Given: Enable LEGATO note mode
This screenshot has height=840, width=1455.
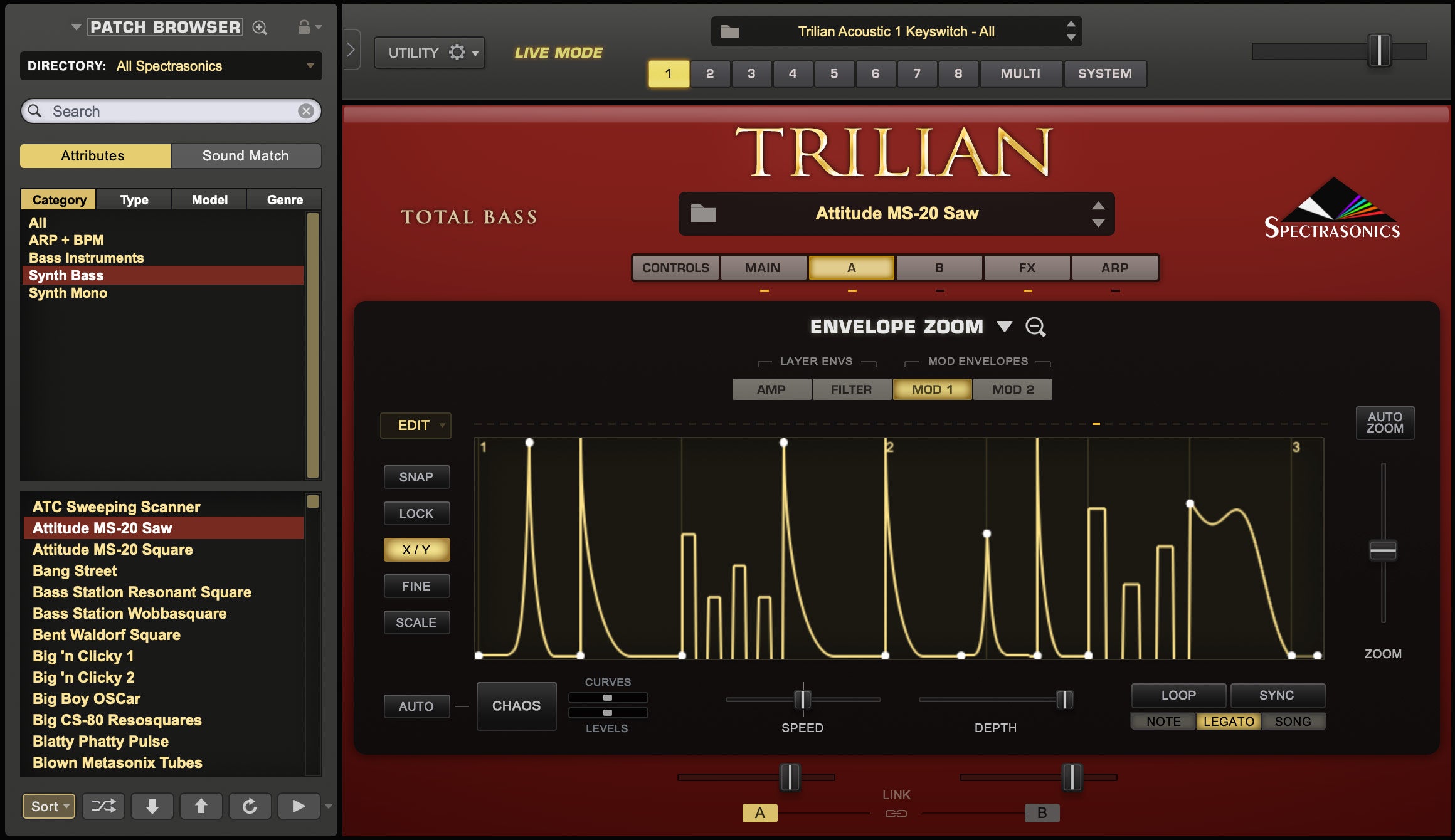Looking at the screenshot, I should point(1227,720).
